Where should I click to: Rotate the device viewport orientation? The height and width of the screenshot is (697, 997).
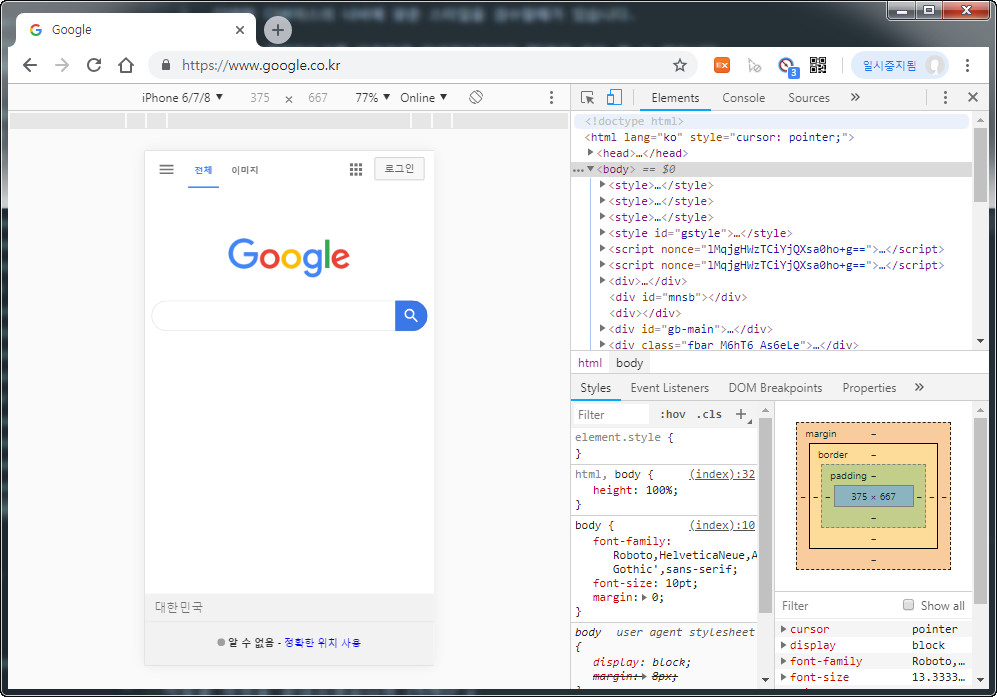click(x=476, y=97)
